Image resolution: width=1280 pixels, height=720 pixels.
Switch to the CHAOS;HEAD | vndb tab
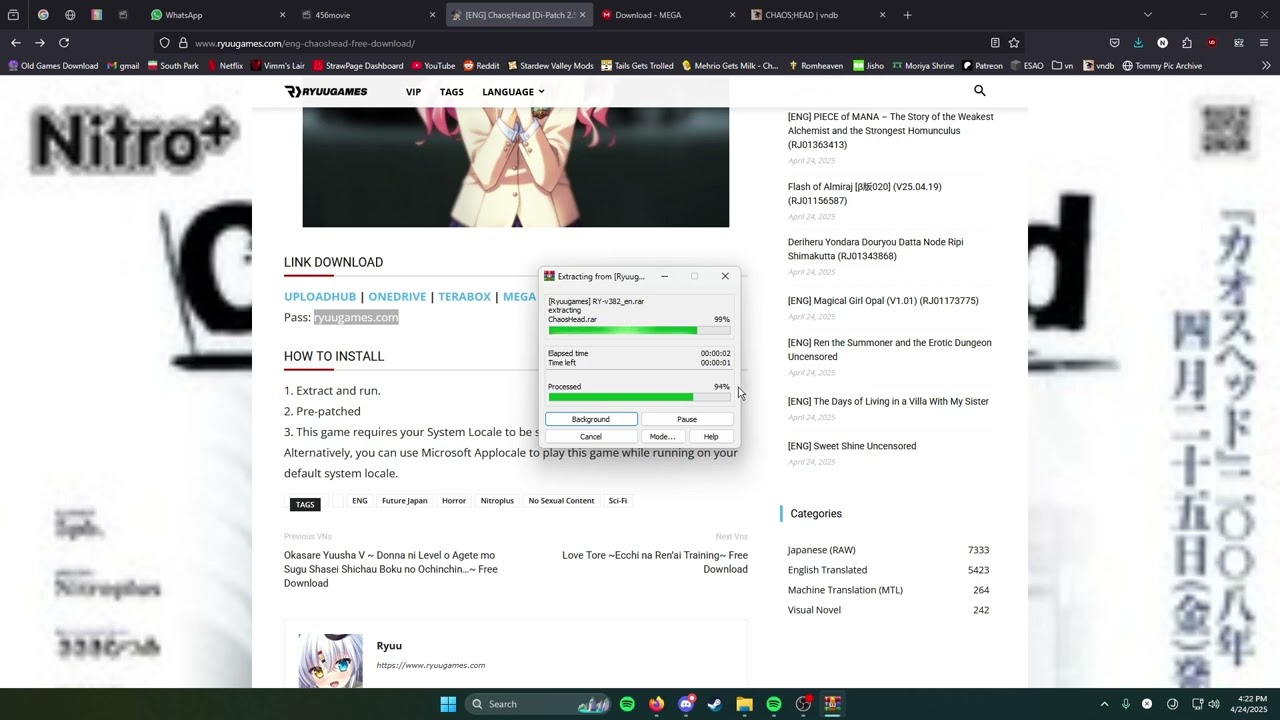[x=817, y=15]
